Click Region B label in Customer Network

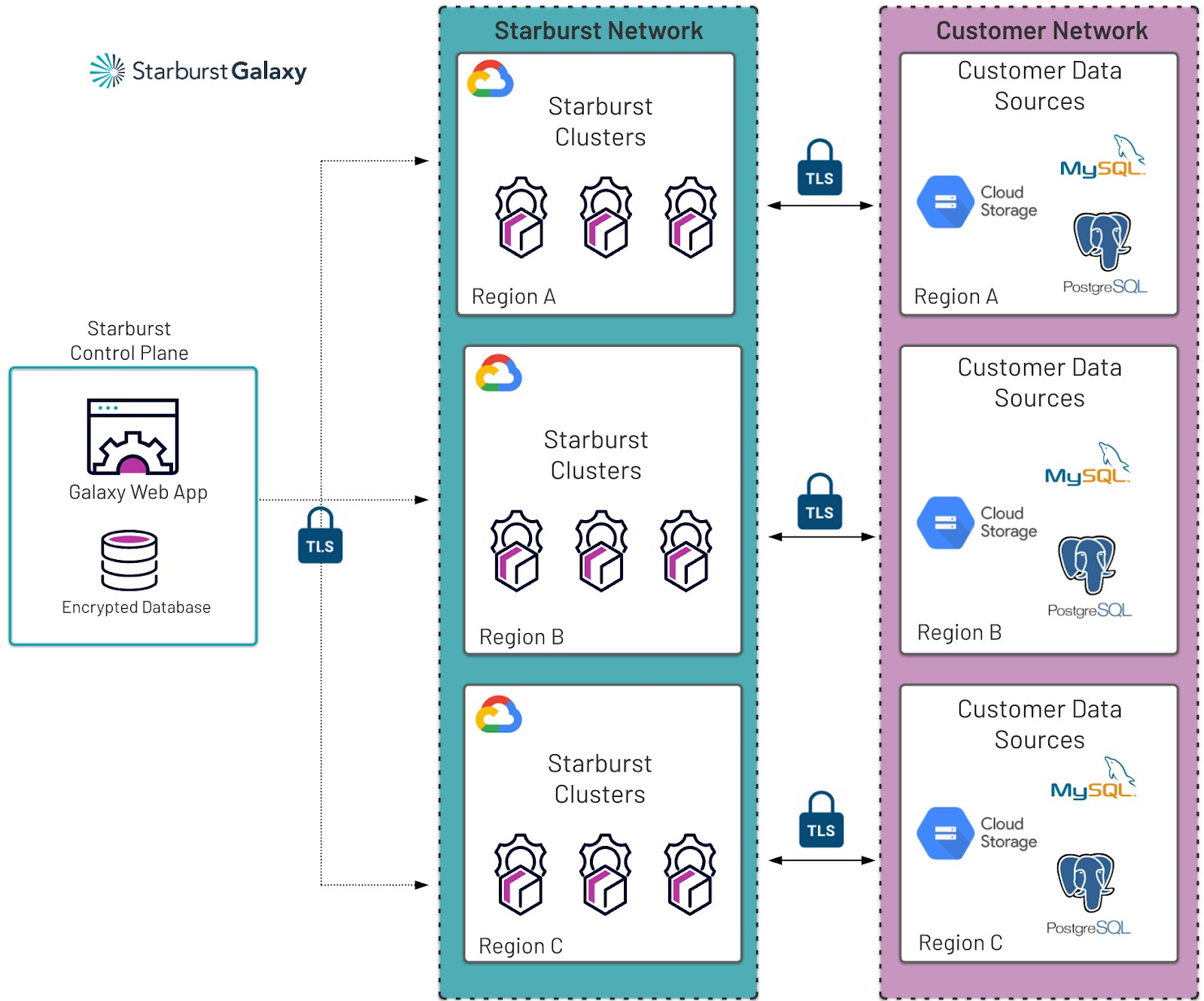tap(959, 632)
